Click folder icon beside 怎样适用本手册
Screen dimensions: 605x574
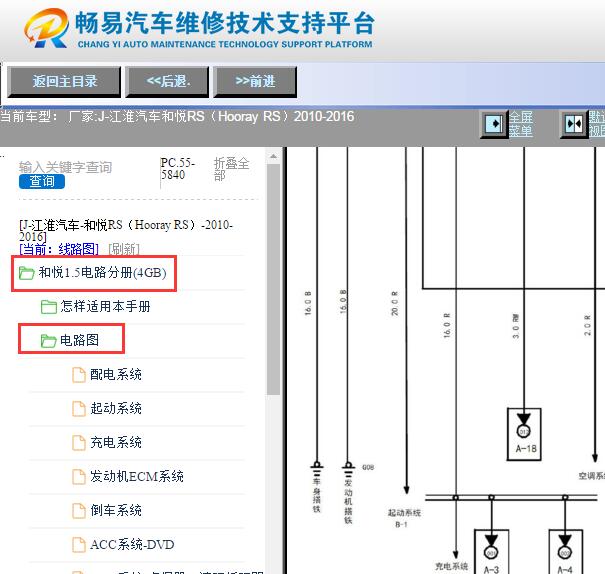pyautogui.click(x=49, y=307)
